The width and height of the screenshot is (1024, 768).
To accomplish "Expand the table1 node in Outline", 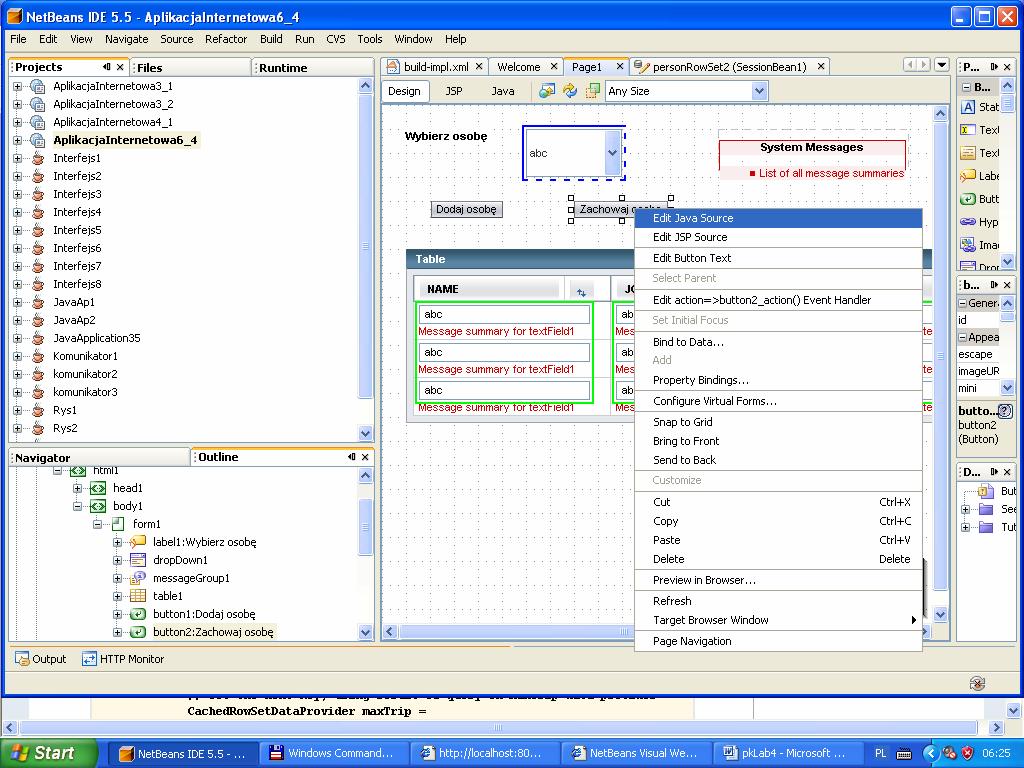I will [x=118, y=596].
